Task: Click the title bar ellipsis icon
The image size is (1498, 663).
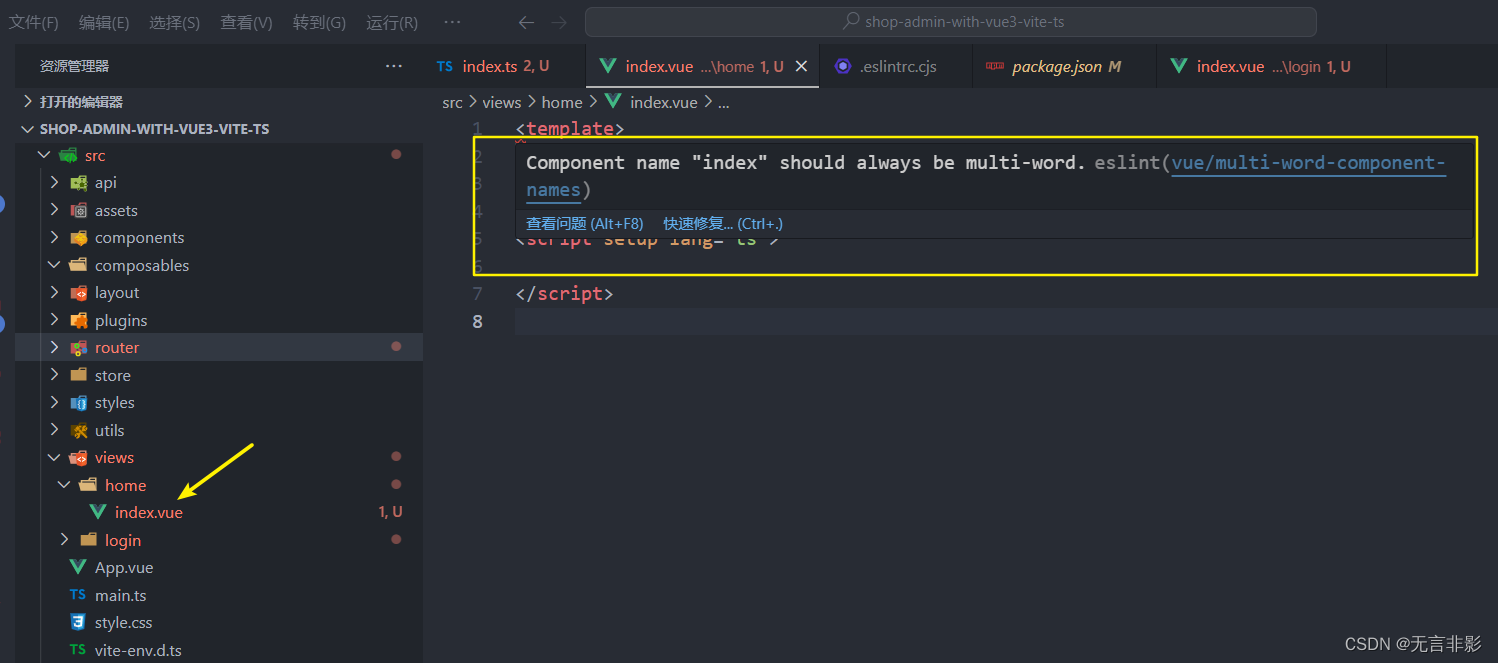Action: tap(452, 22)
